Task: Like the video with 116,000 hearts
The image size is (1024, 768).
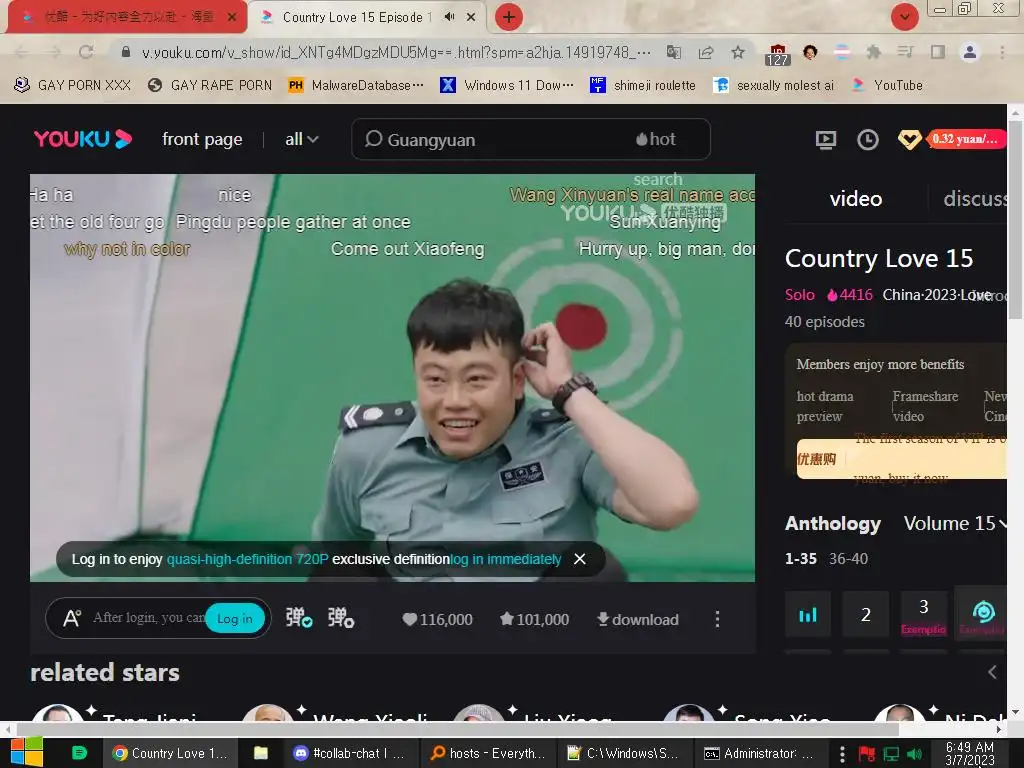Action: point(437,619)
